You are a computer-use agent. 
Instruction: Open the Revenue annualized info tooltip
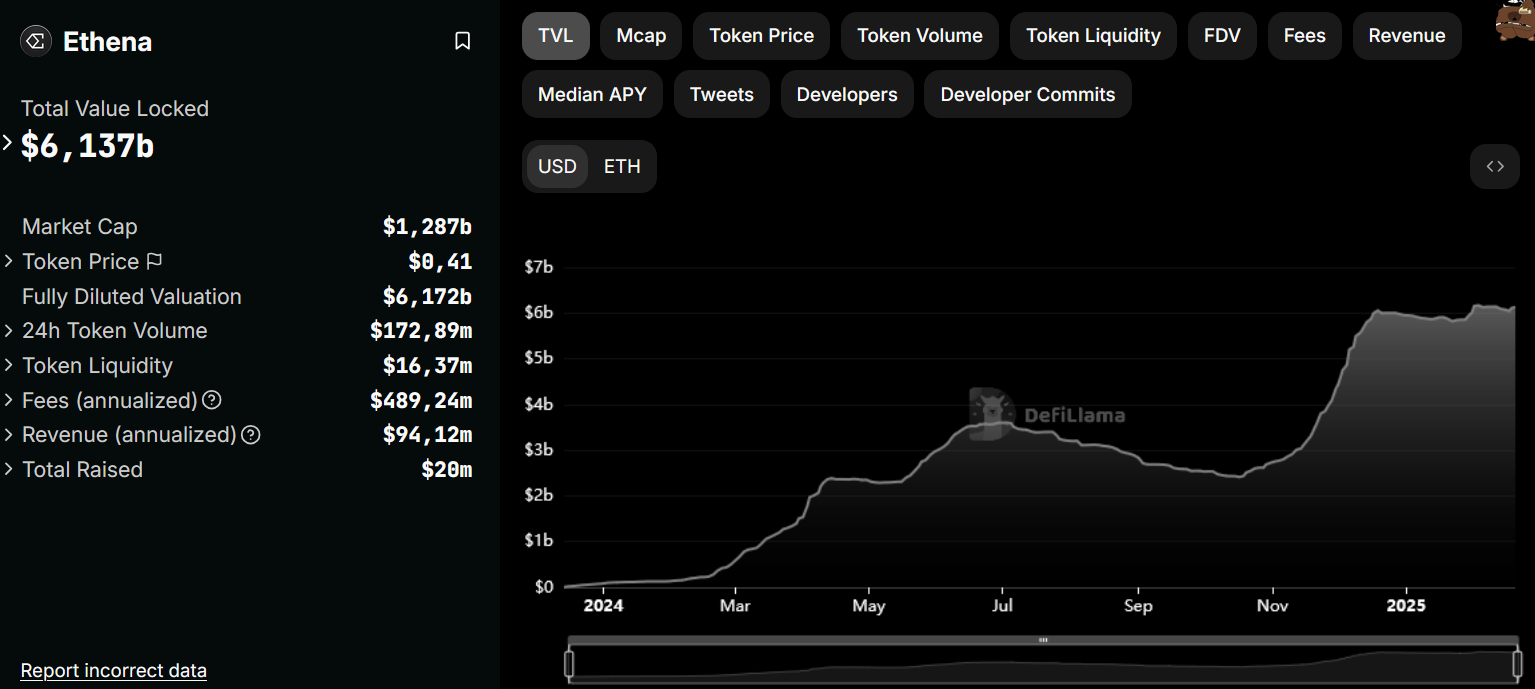251,435
